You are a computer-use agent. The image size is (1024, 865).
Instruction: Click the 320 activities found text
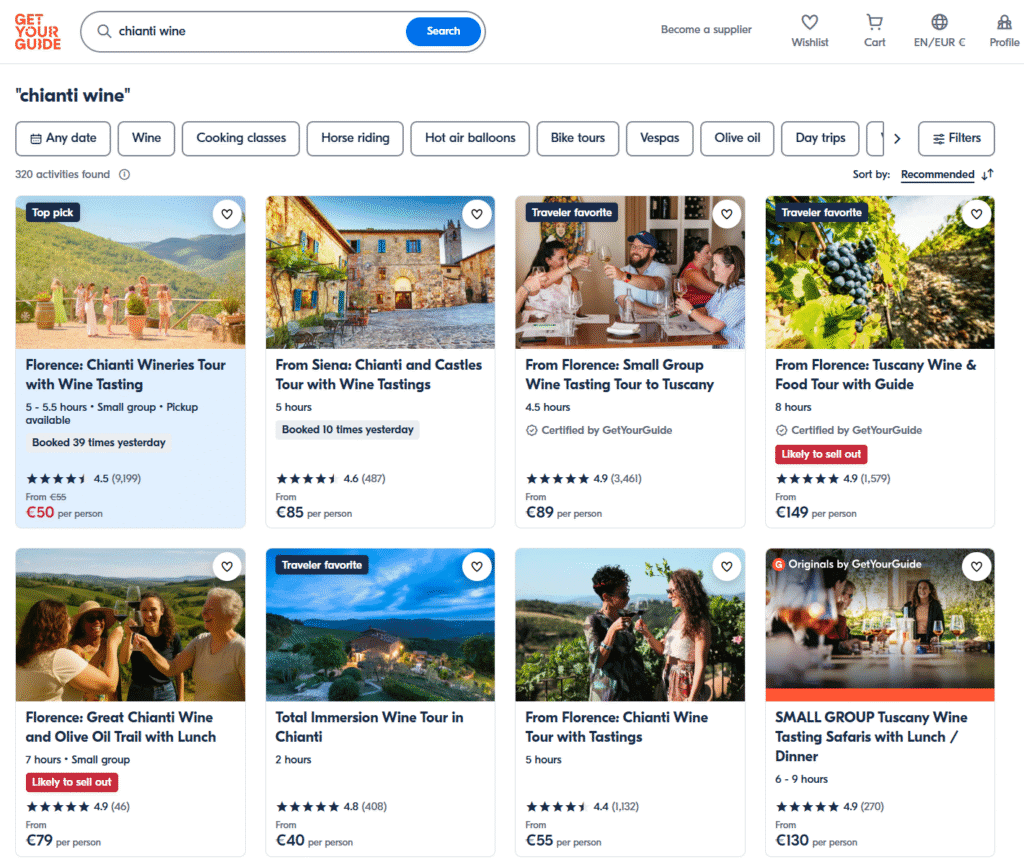pyautogui.click(x=62, y=174)
